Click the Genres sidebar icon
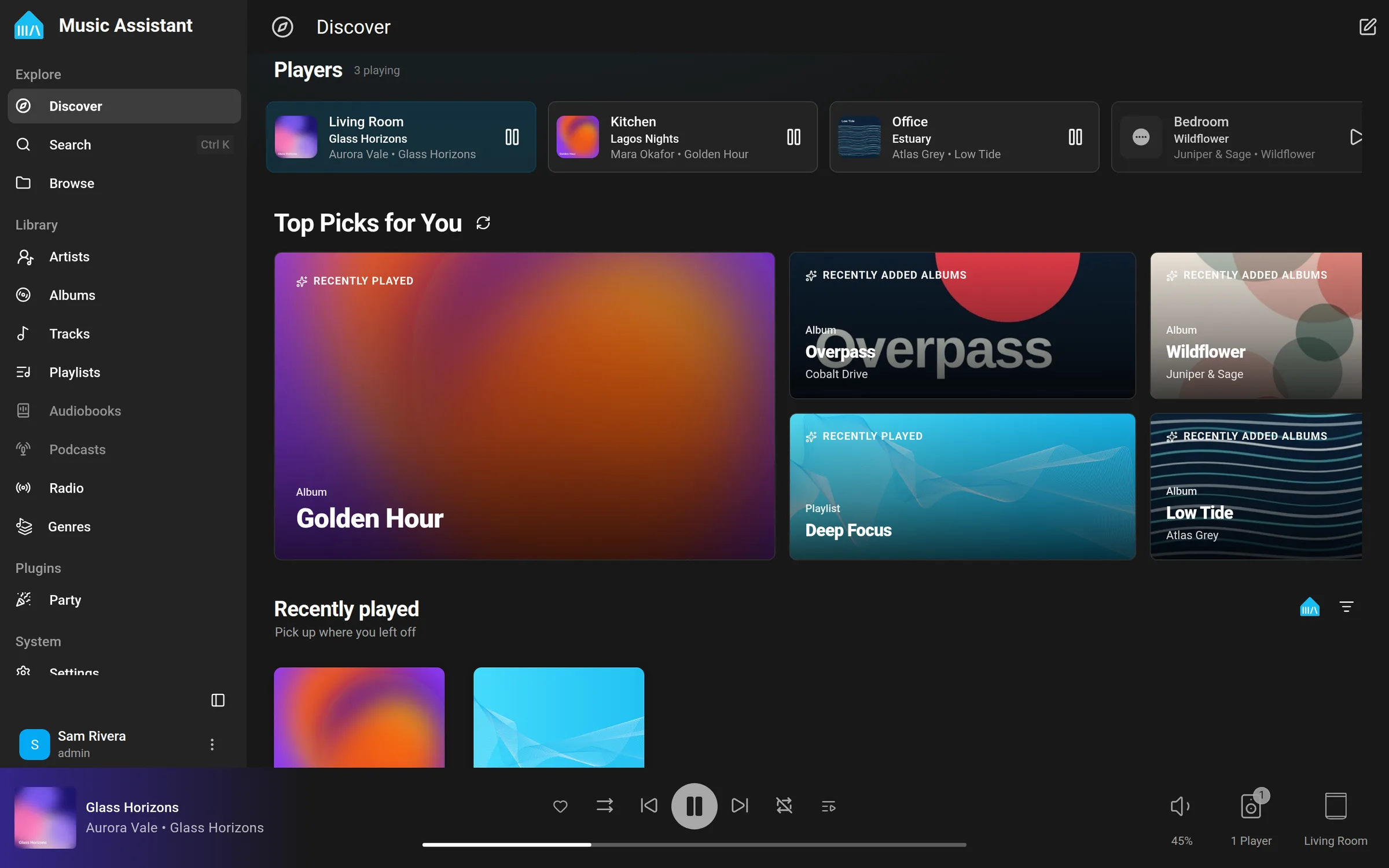The width and height of the screenshot is (1389, 868). [x=24, y=527]
